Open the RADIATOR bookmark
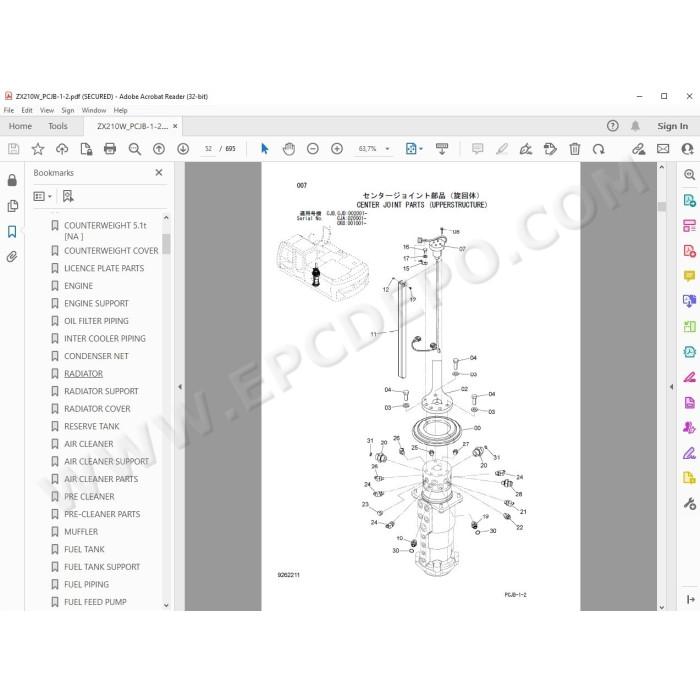Screen dimensions: 700x700 [83, 374]
